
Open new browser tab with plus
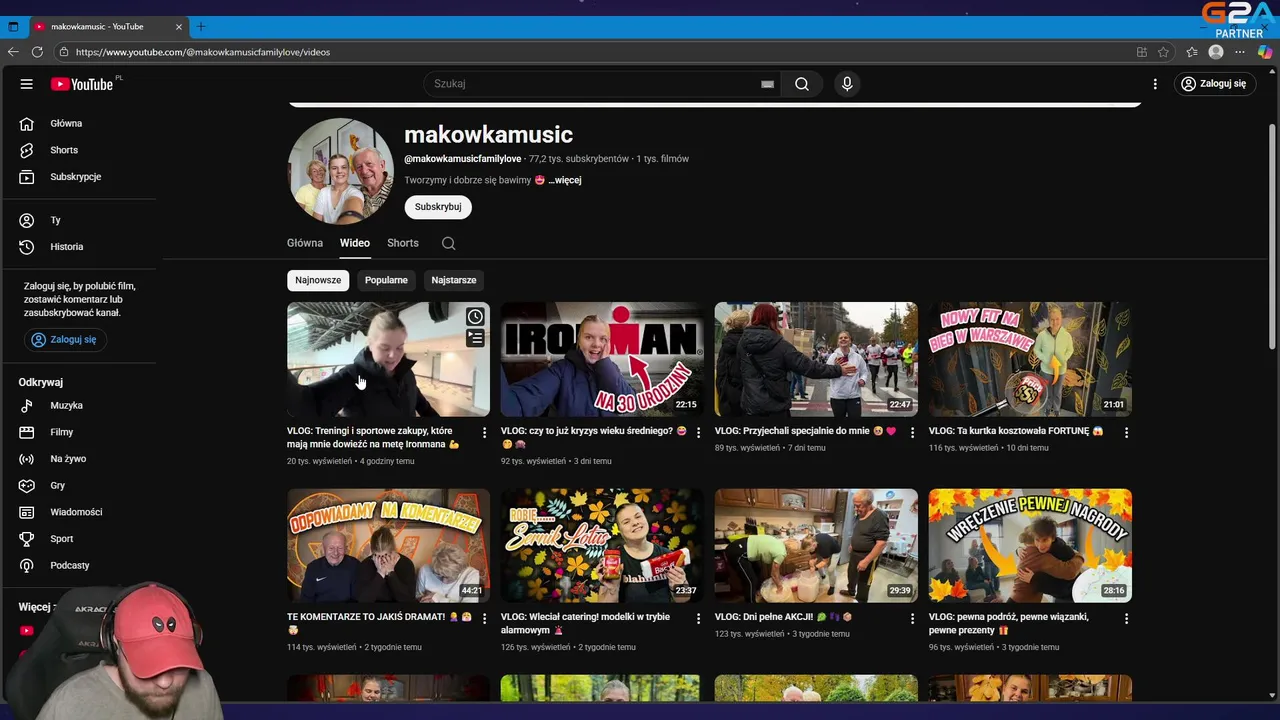(201, 26)
